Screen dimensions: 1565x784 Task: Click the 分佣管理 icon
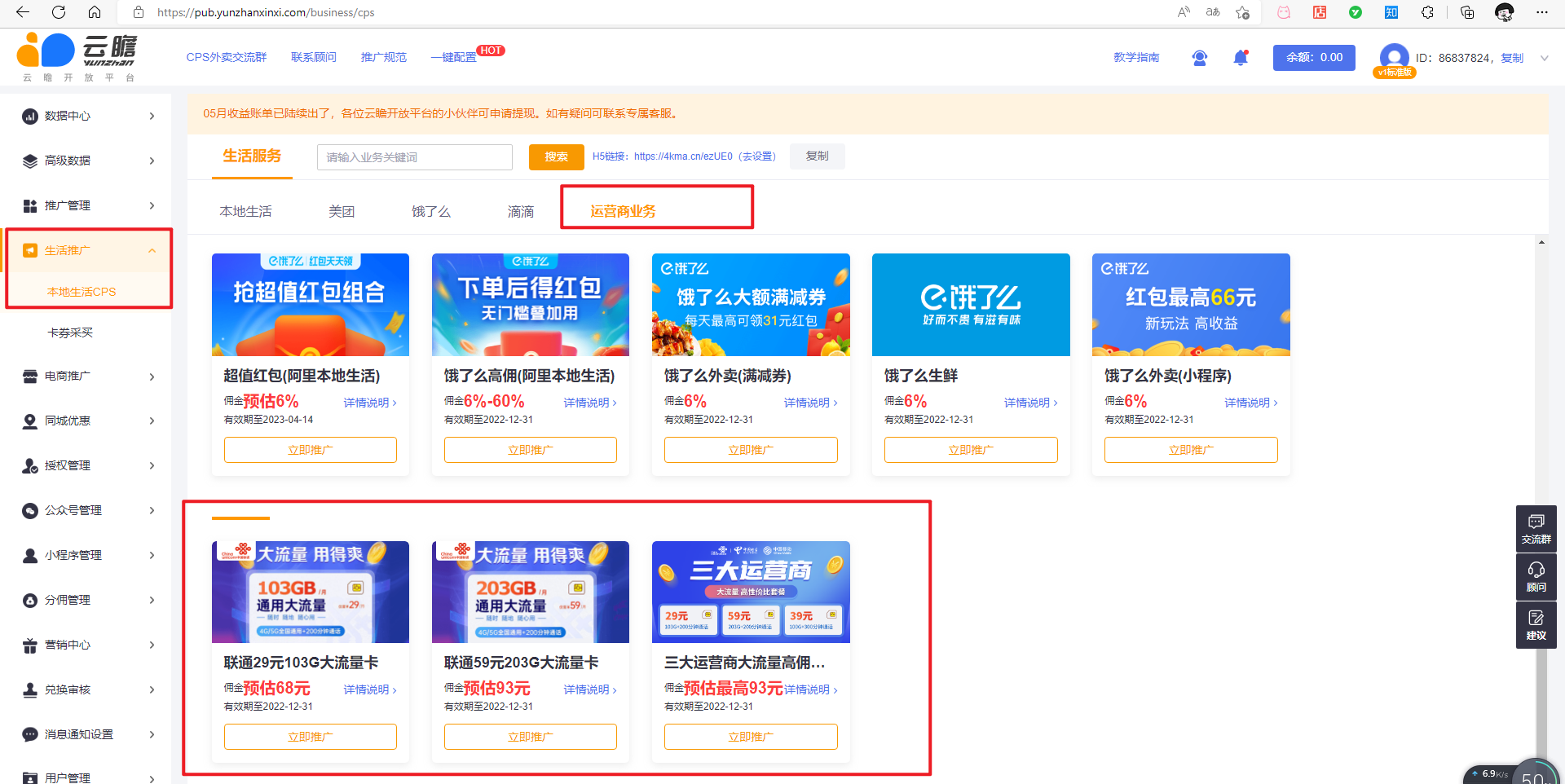(30, 600)
